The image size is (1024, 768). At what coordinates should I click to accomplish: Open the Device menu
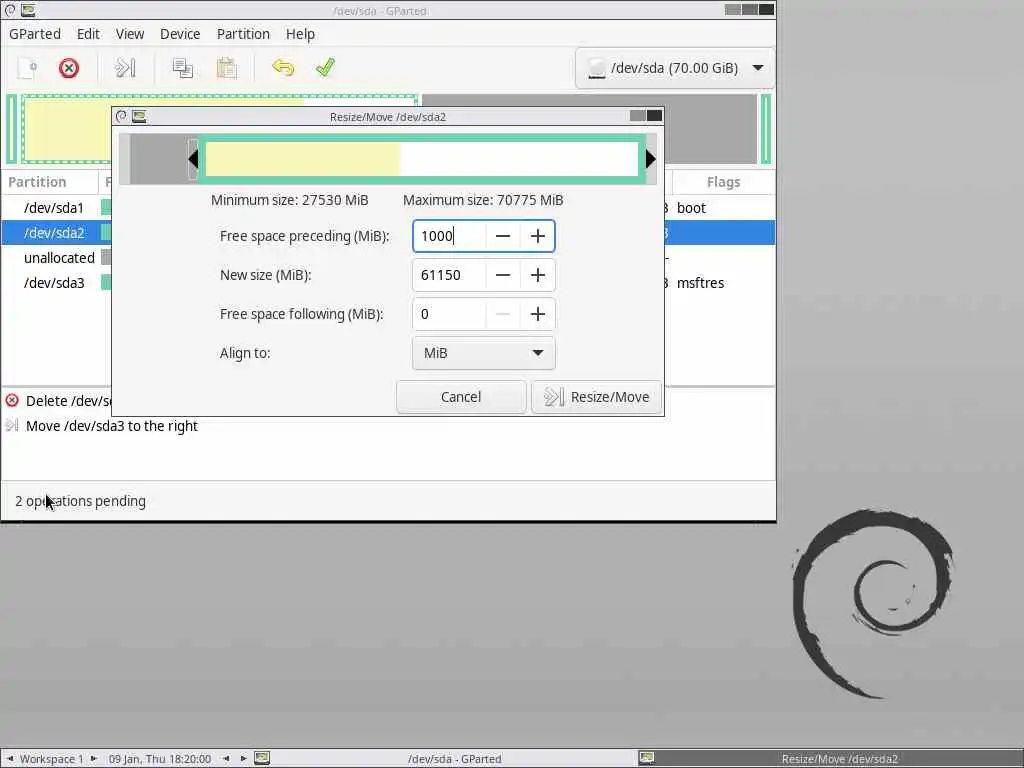[180, 34]
